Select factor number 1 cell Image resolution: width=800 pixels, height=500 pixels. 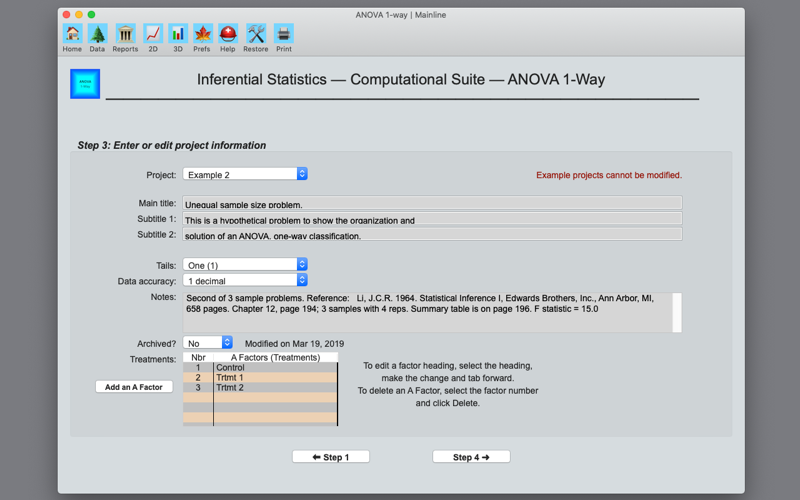point(198,367)
